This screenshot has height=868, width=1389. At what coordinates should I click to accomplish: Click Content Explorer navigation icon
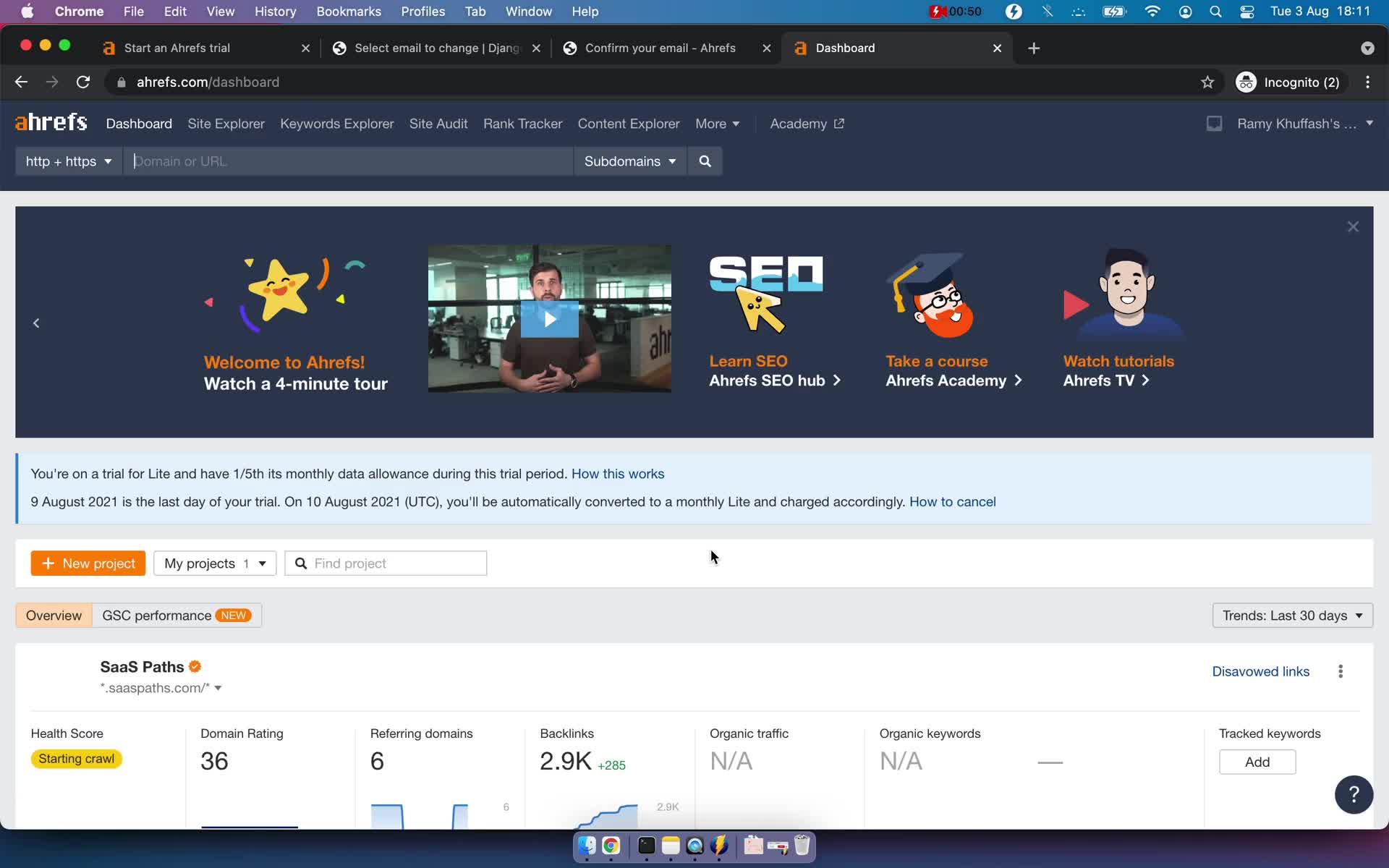(x=629, y=123)
